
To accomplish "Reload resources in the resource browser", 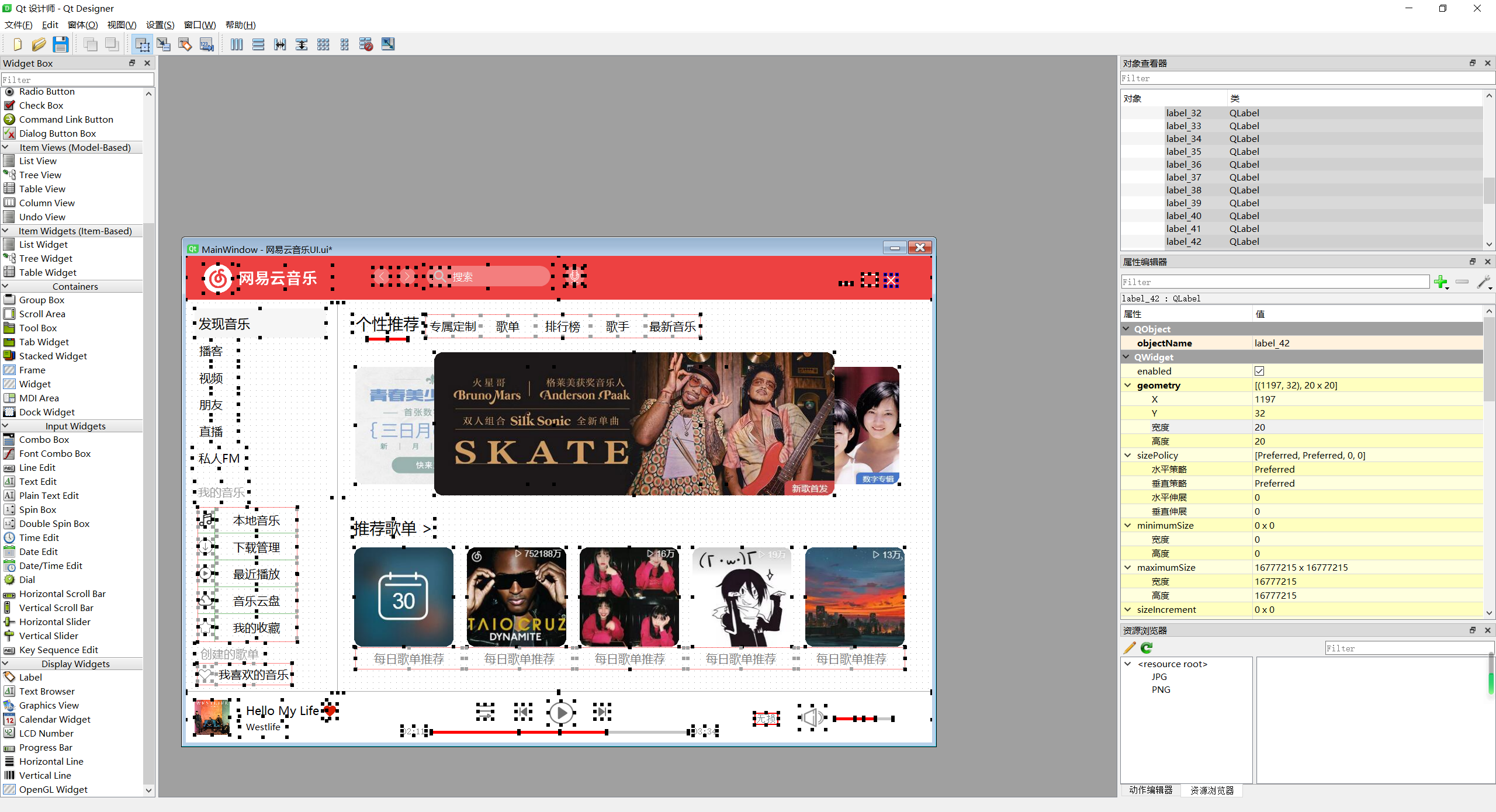I will [1147, 648].
